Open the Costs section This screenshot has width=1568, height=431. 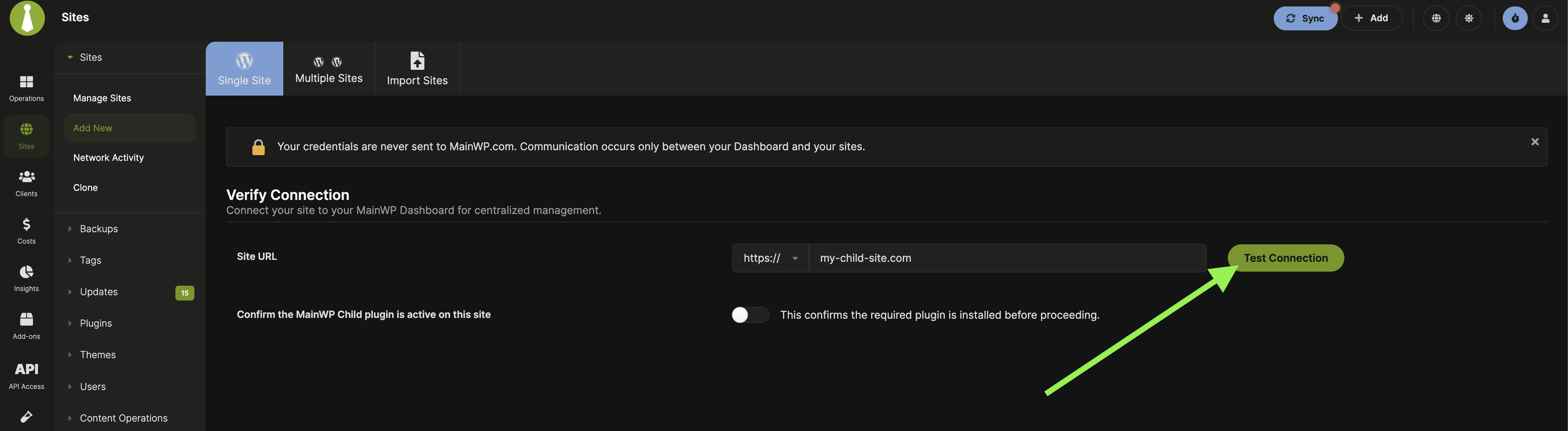[26, 230]
